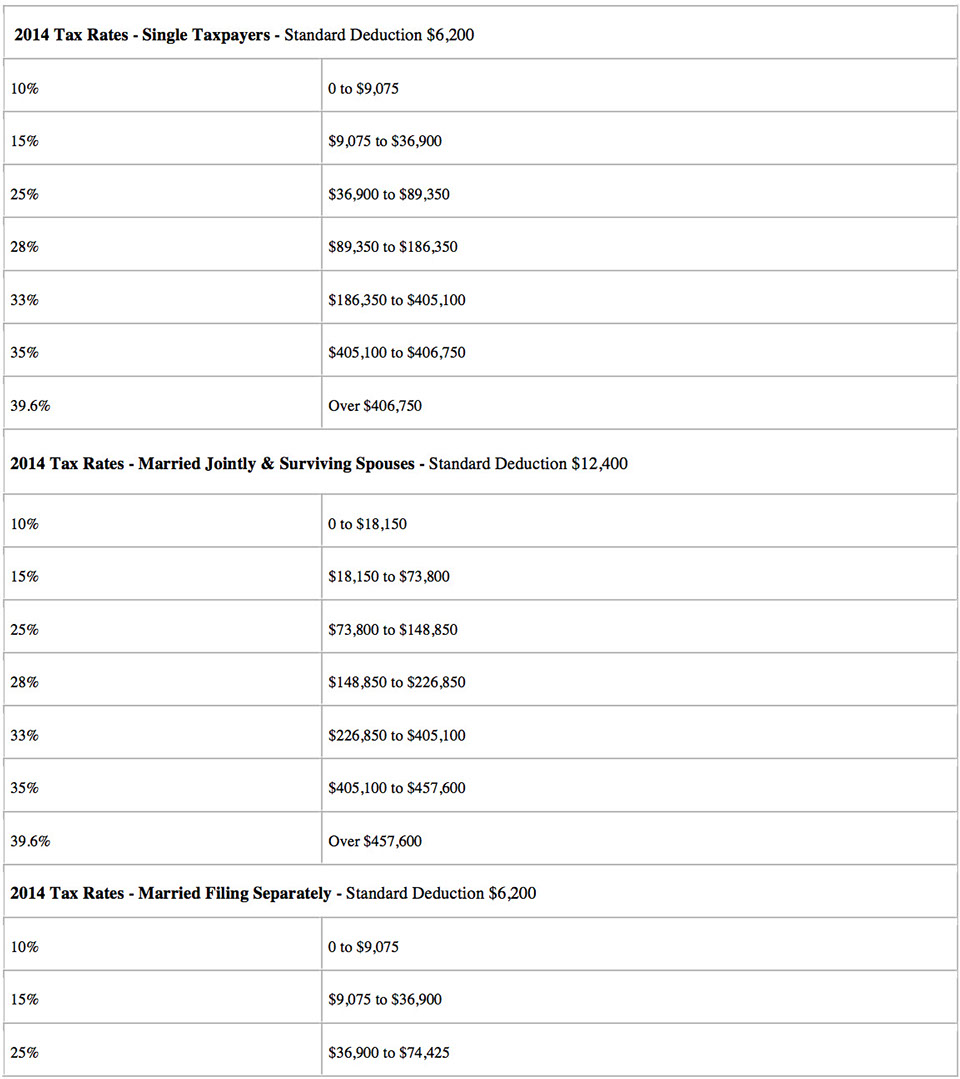This screenshot has width=960, height=1079.
Task: Select the 28% rate under Married Jointly
Action: tap(24, 682)
